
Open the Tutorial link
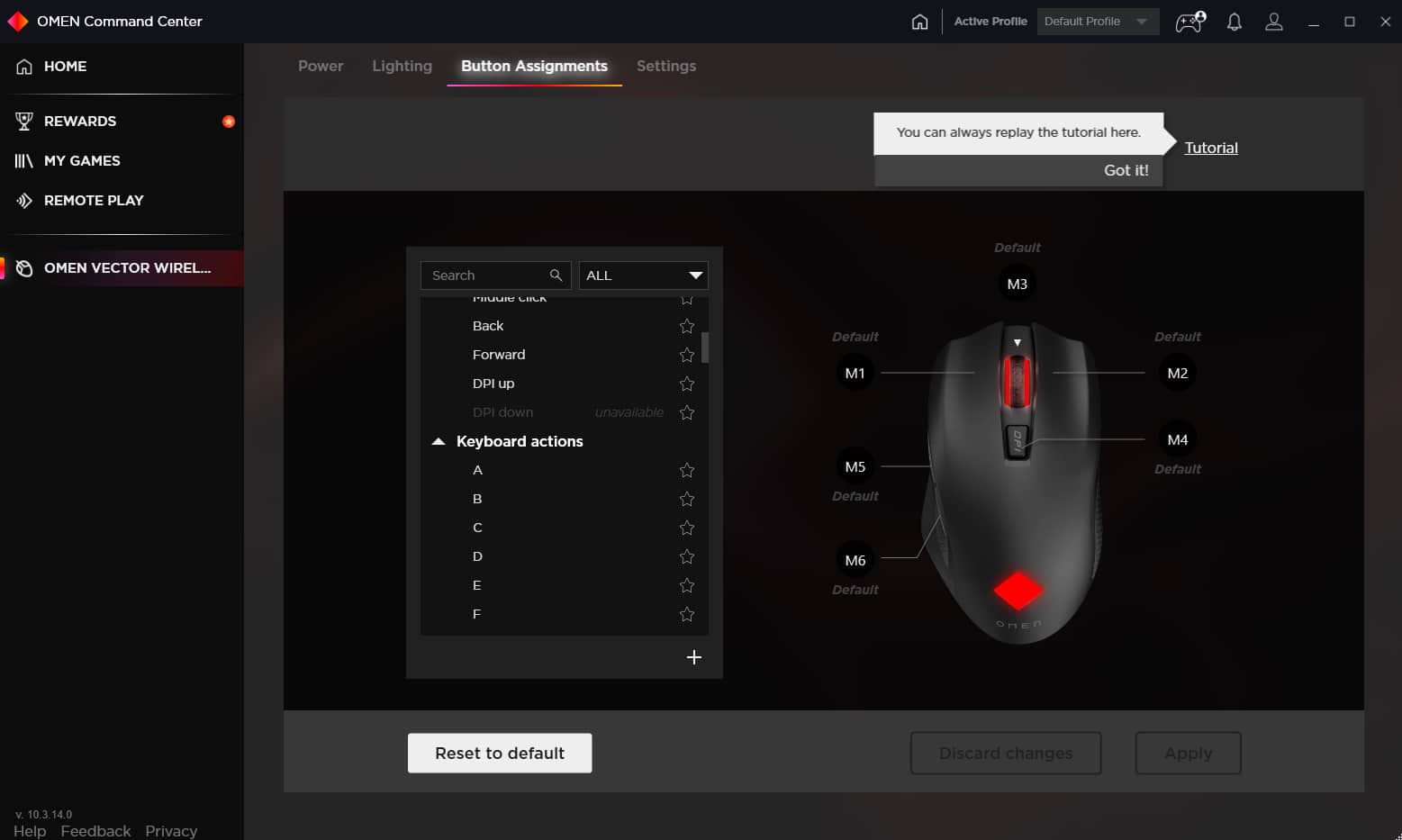point(1210,148)
